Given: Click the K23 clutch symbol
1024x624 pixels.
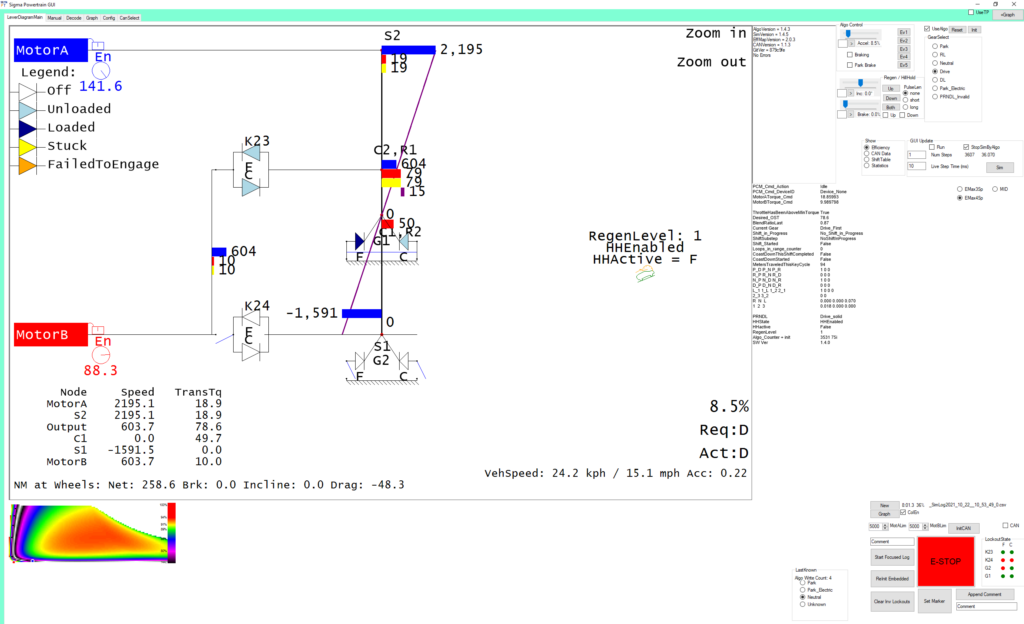Looking at the screenshot, I should tap(251, 170).
